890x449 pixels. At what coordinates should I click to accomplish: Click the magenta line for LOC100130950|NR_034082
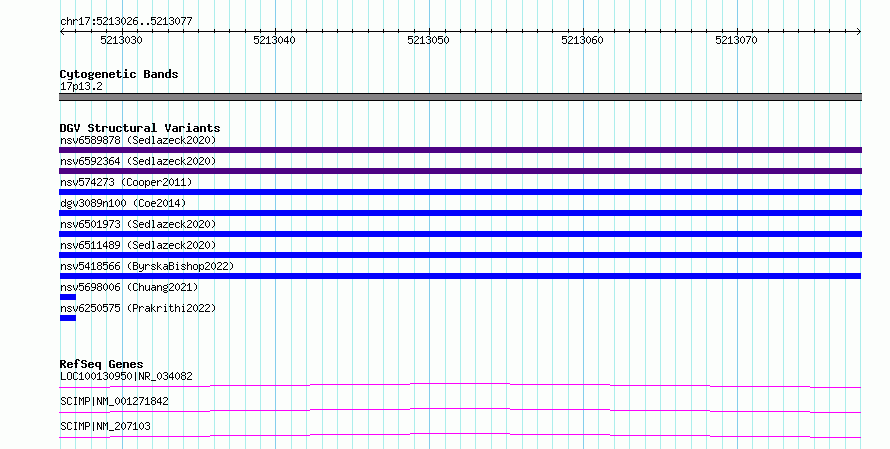pos(460,386)
